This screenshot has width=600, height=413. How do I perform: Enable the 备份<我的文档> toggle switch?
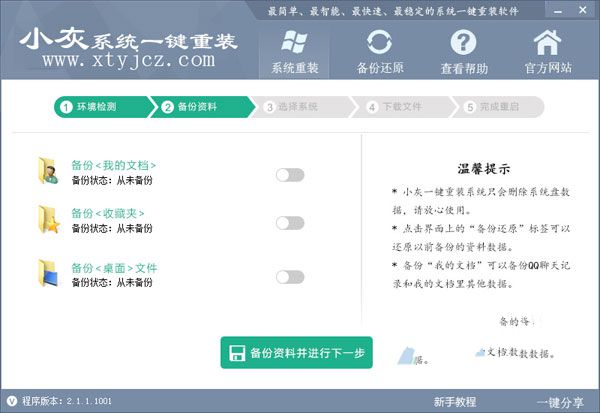[x=289, y=175]
